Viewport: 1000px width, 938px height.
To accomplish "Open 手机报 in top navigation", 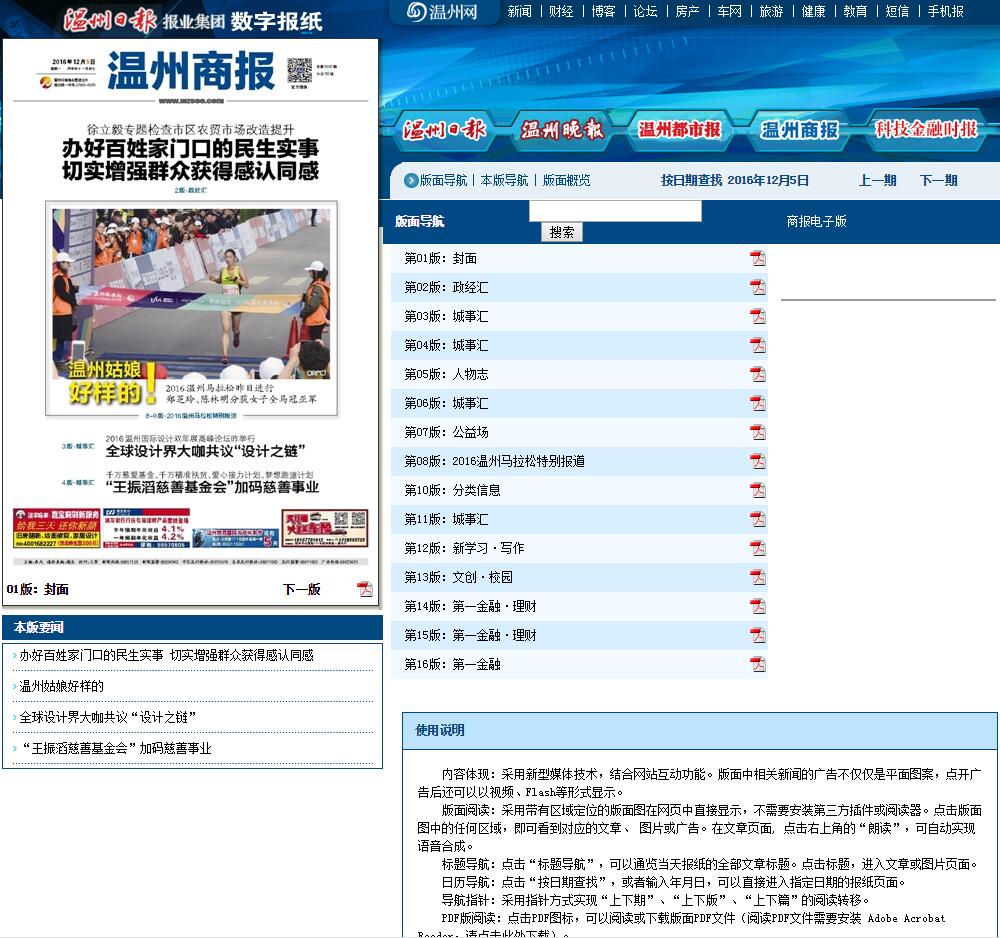I will [946, 11].
